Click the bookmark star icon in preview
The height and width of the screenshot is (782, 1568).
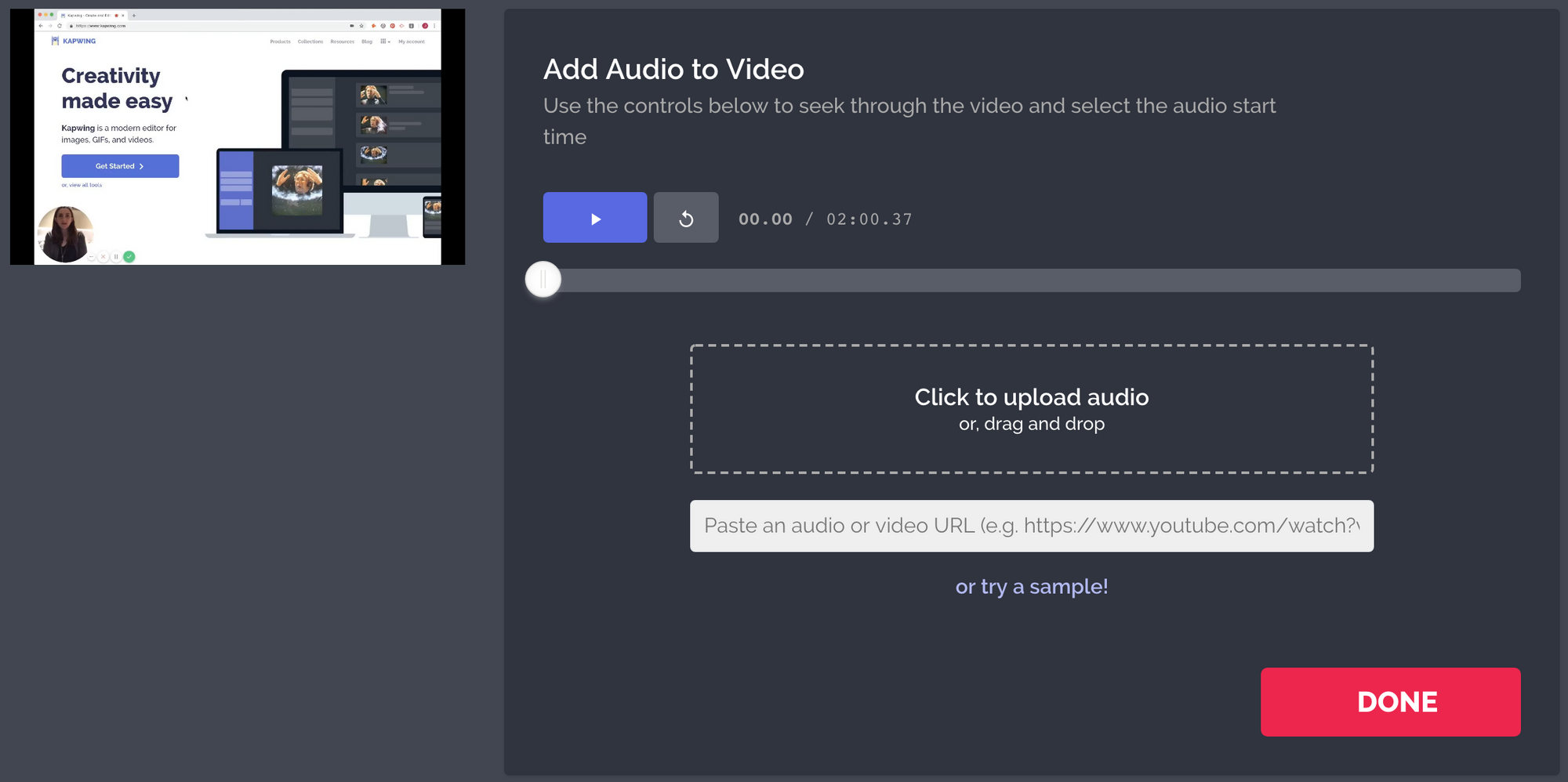tap(361, 26)
